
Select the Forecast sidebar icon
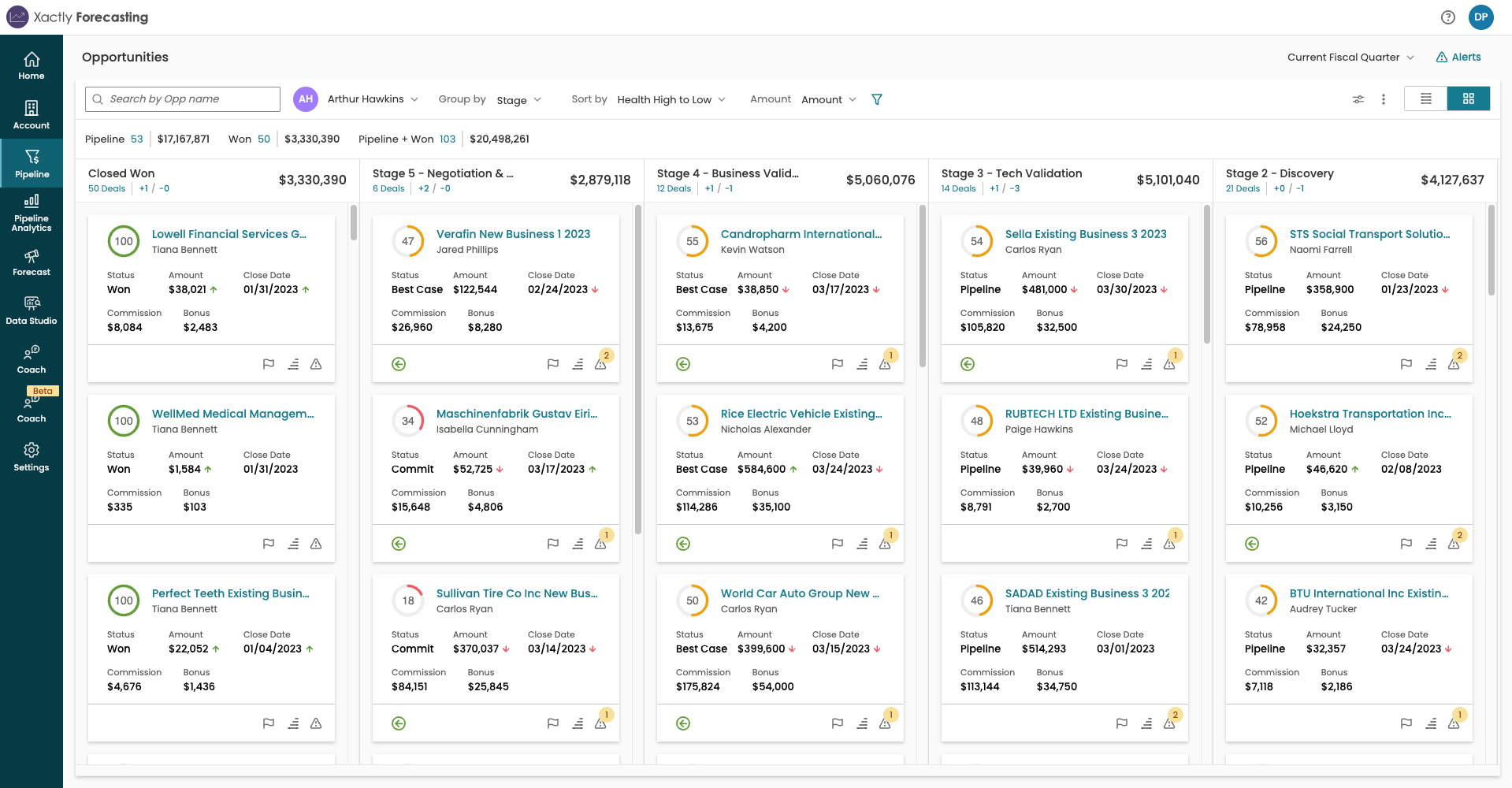(x=32, y=262)
